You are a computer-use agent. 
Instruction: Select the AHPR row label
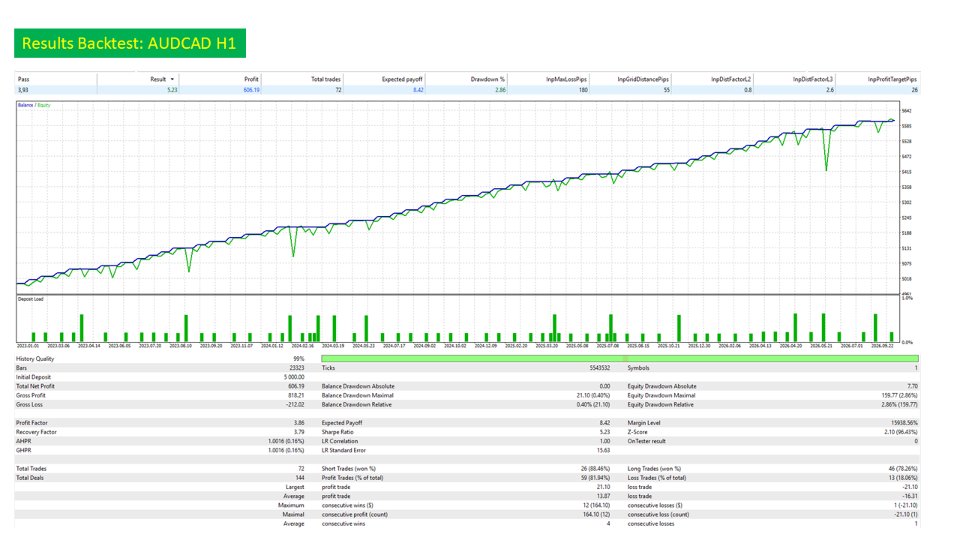tap(23, 441)
